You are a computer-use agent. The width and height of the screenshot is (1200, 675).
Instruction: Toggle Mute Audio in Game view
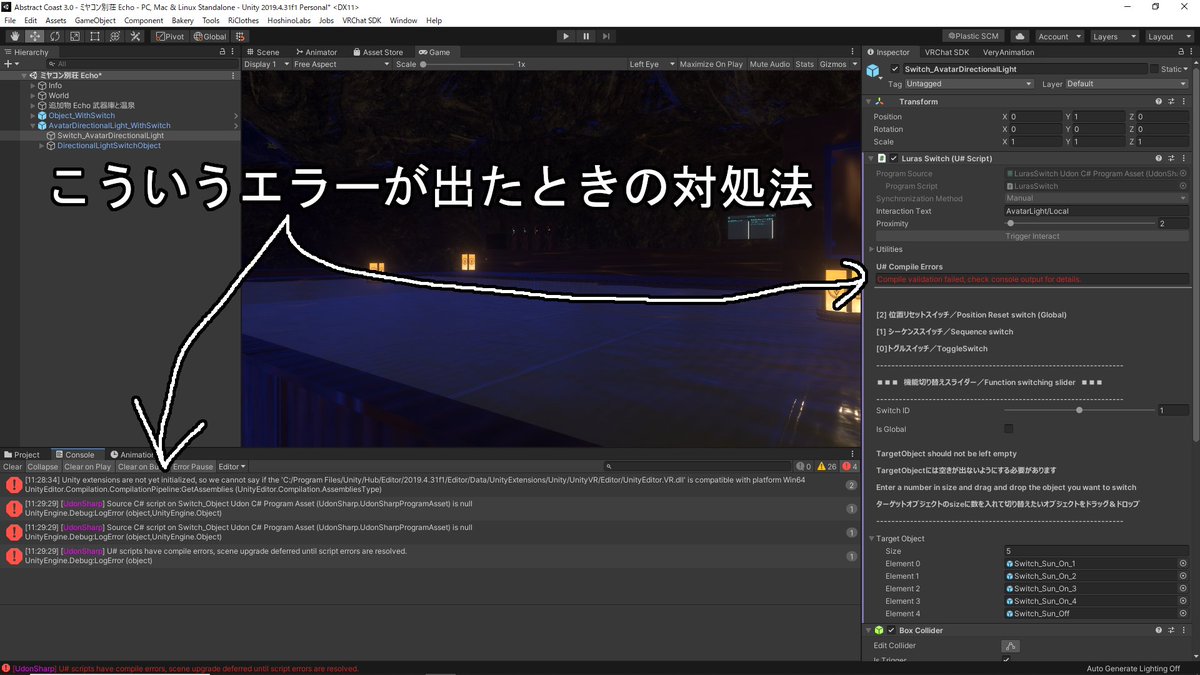coord(770,64)
